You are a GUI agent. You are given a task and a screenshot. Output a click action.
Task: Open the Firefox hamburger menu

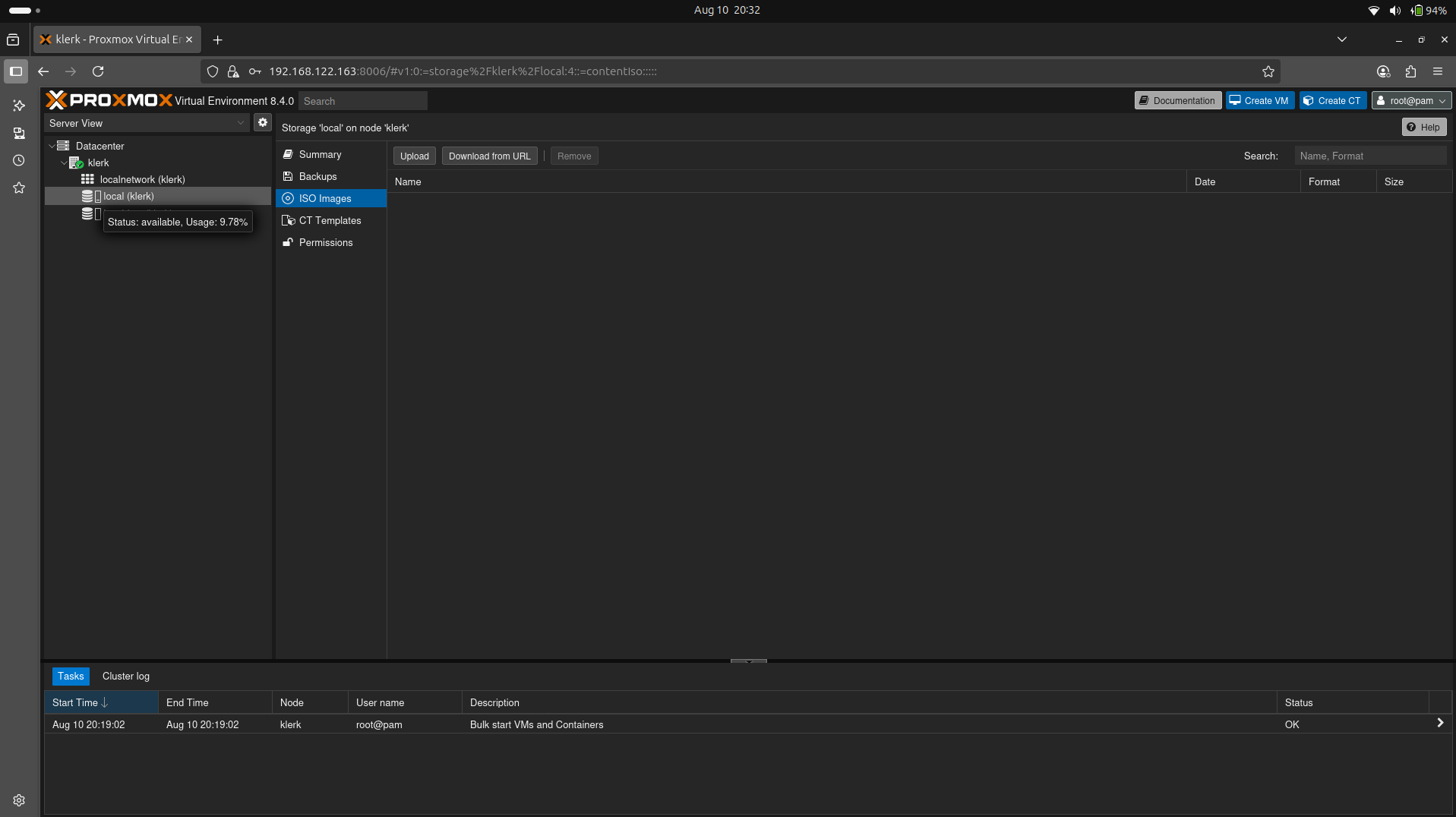click(1438, 71)
